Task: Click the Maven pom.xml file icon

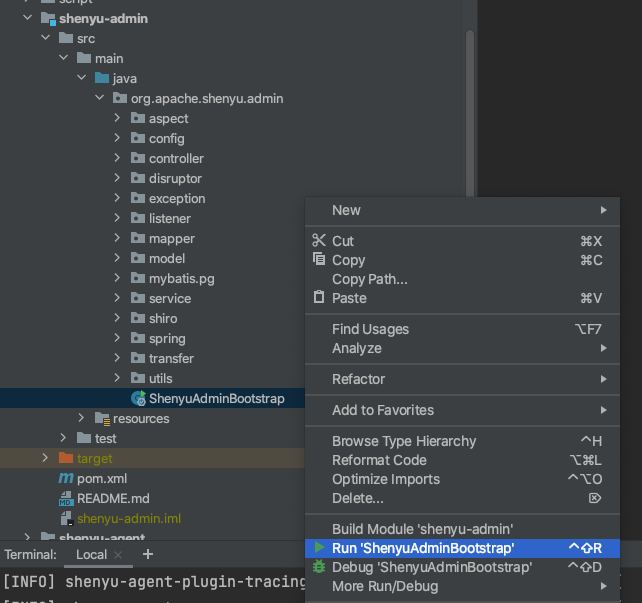Action: 66,479
